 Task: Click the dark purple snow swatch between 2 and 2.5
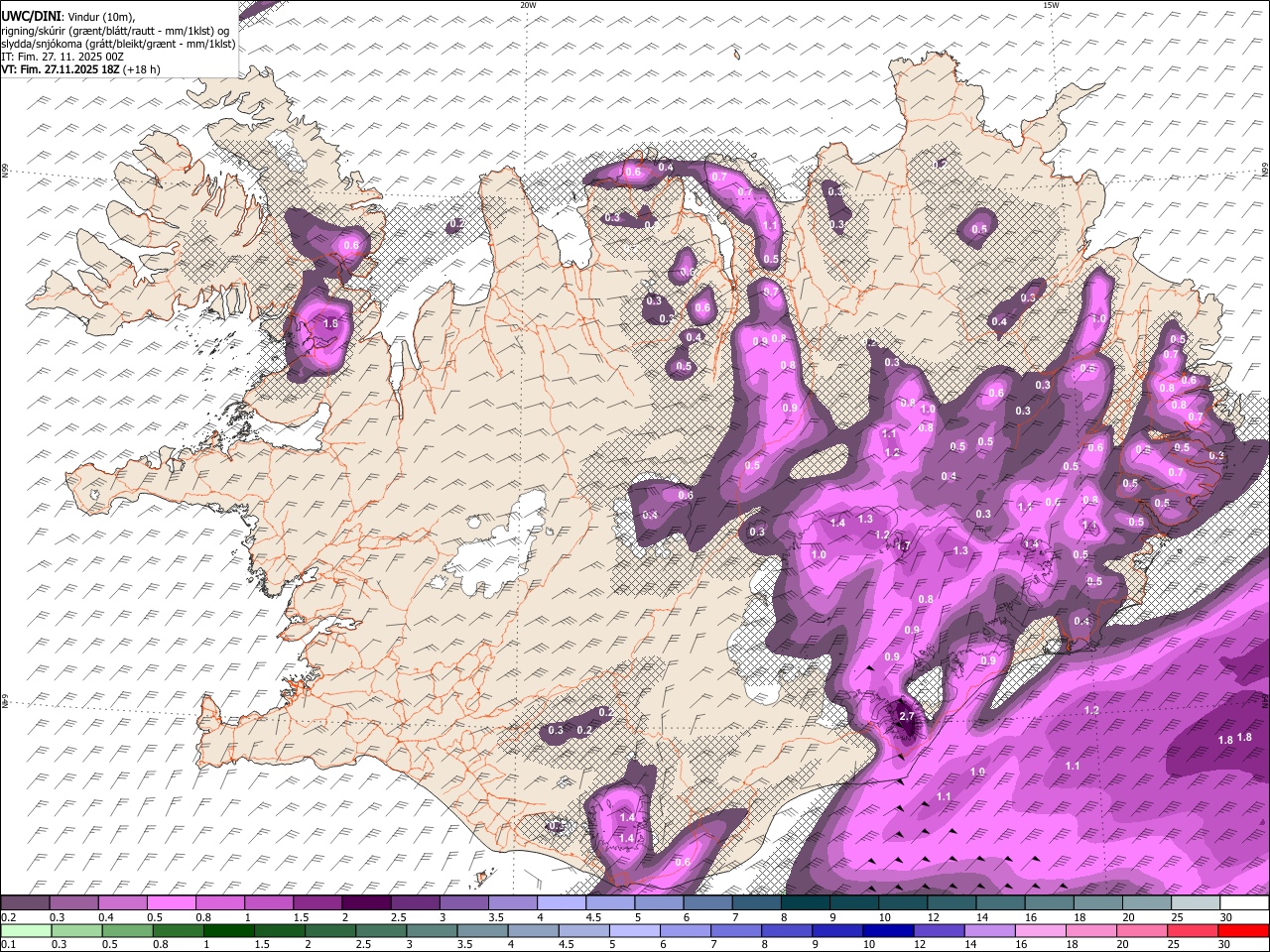pos(366,903)
